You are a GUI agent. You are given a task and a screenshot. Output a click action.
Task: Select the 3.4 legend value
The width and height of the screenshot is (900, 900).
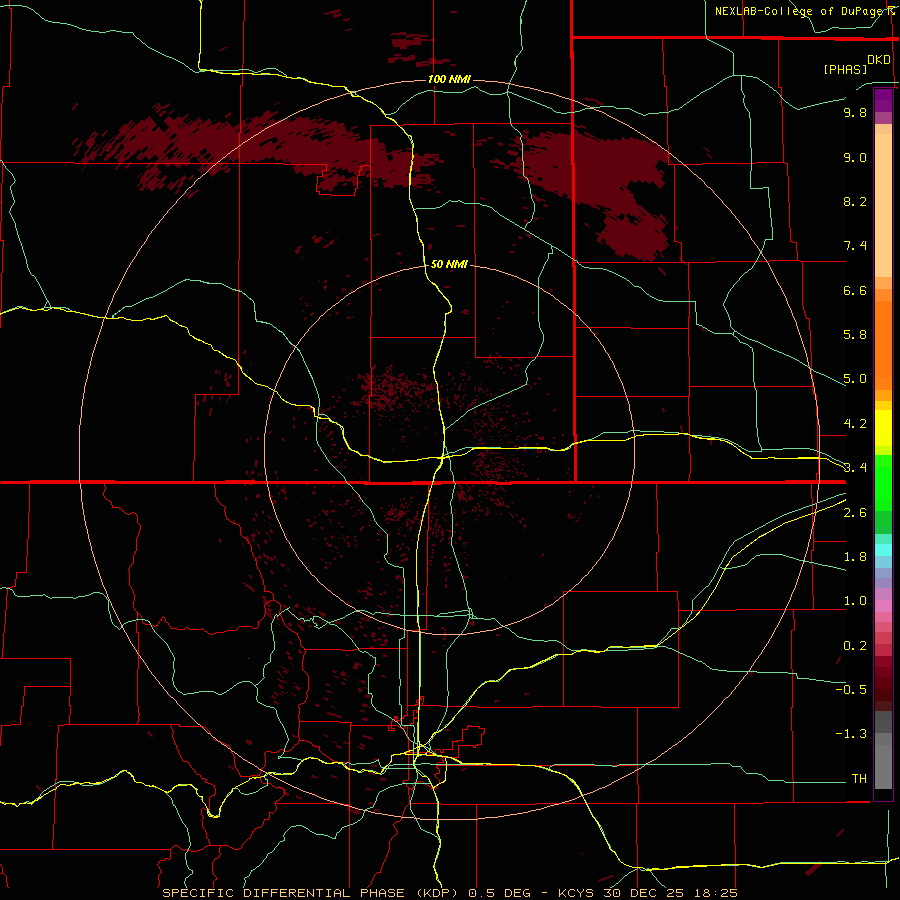[x=855, y=468]
